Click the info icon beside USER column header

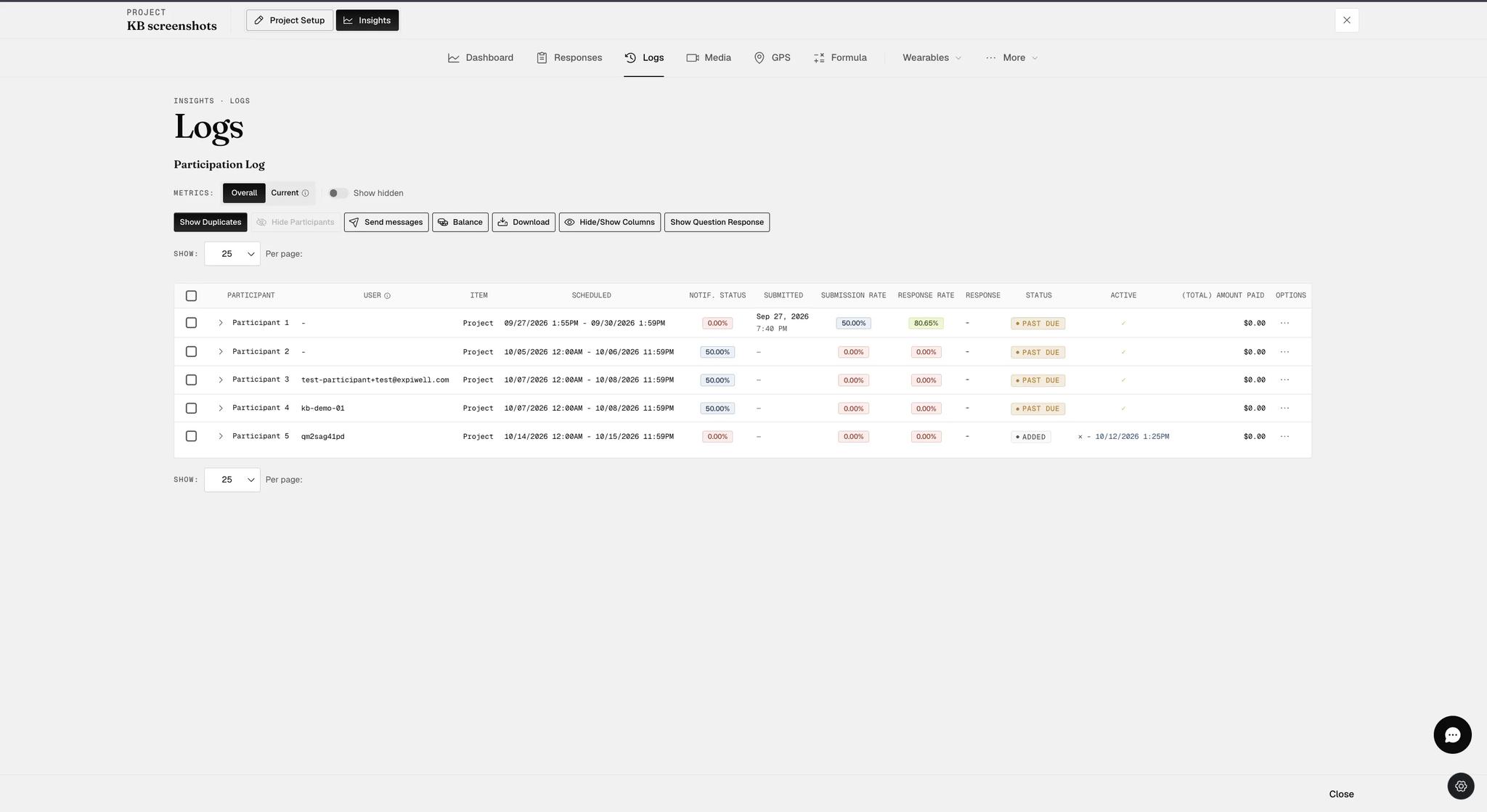[x=387, y=296]
